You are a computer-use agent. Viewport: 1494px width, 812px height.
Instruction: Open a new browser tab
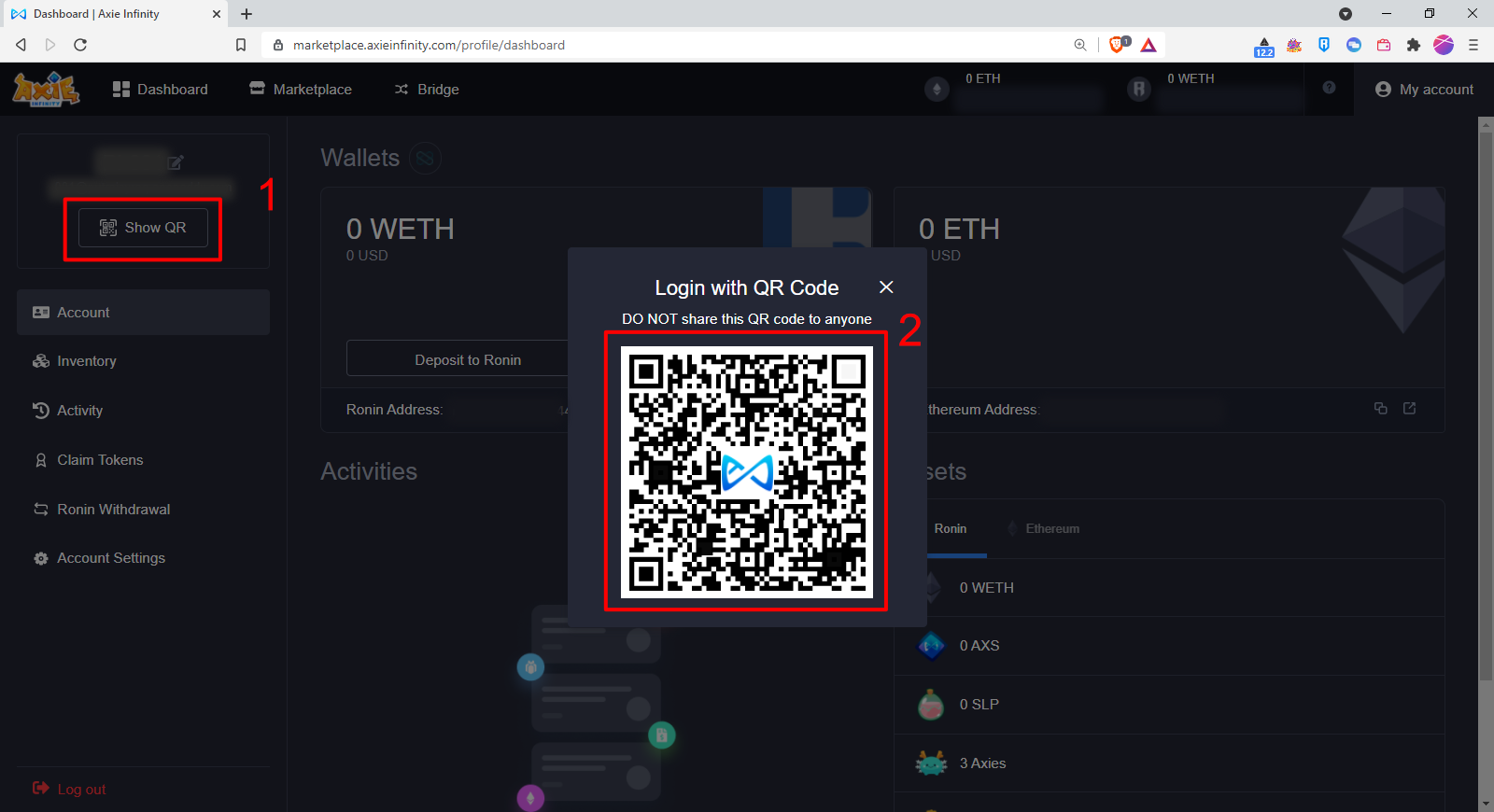247,14
